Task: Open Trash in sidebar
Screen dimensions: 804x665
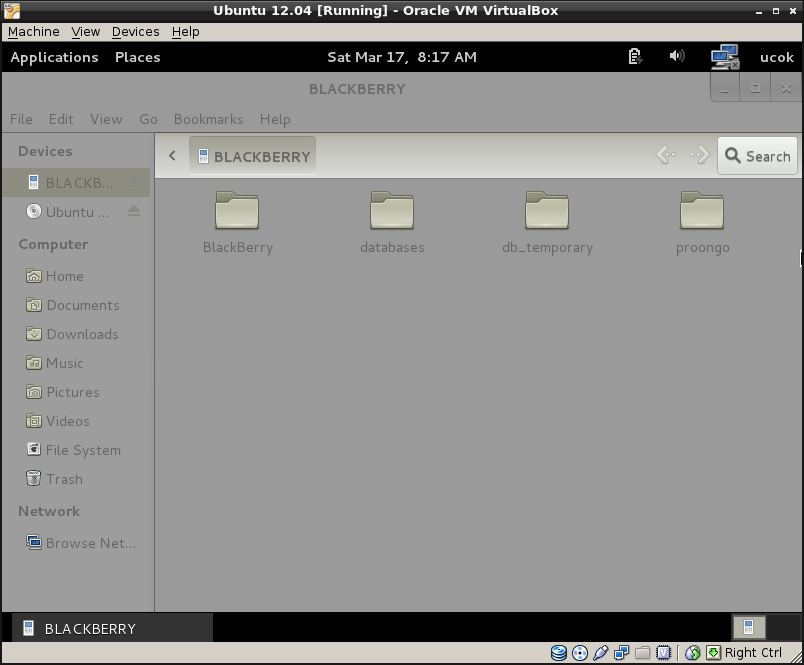Action: [x=76, y=479]
